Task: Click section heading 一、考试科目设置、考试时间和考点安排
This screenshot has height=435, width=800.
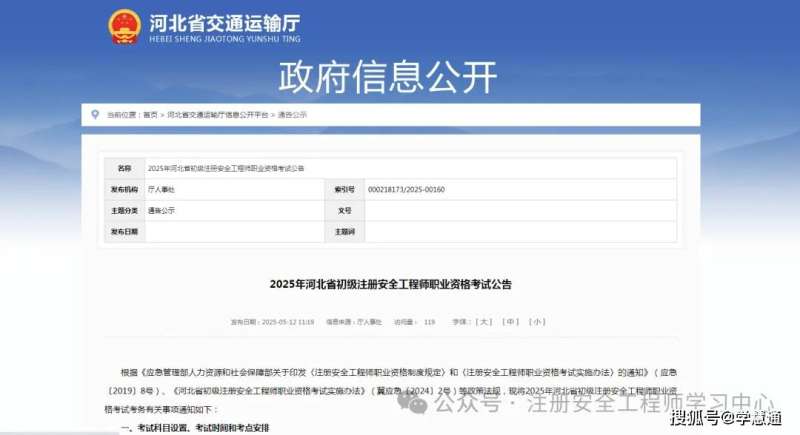Action: pyautogui.click(x=195, y=428)
